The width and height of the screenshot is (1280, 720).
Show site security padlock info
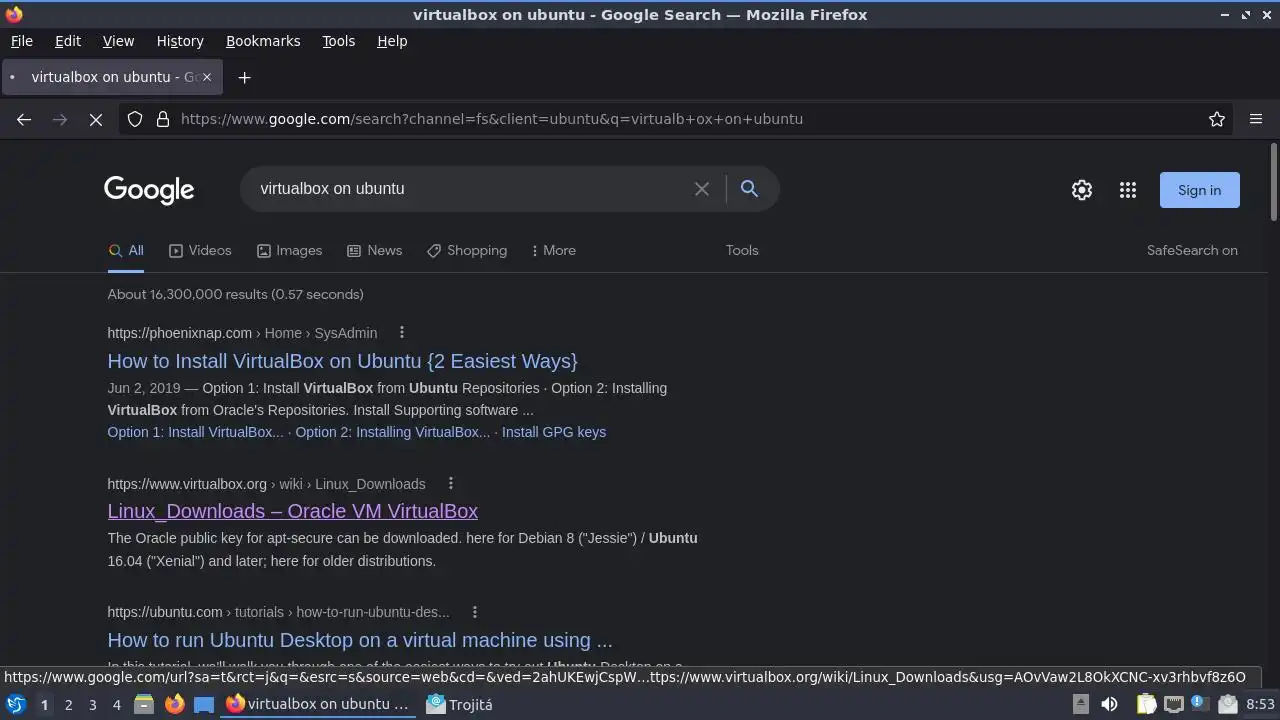[x=163, y=119]
